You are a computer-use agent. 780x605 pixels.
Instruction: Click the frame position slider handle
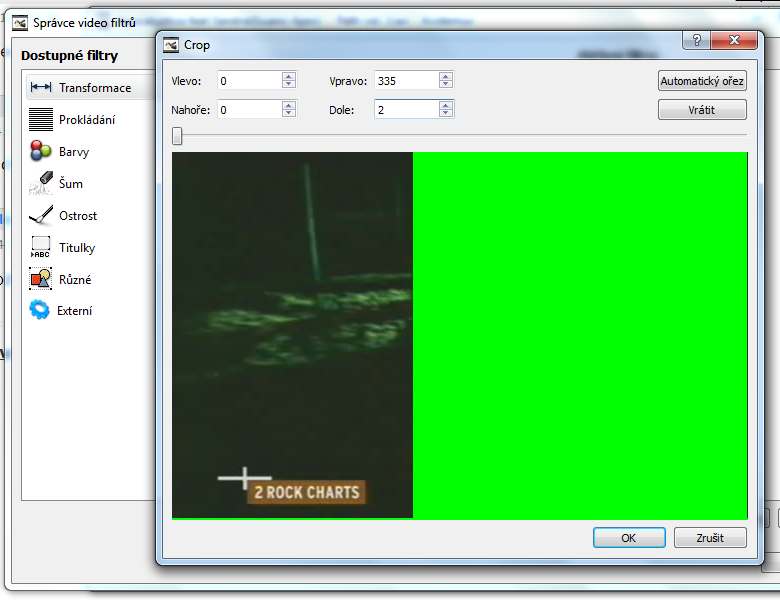(x=177, y=136)
